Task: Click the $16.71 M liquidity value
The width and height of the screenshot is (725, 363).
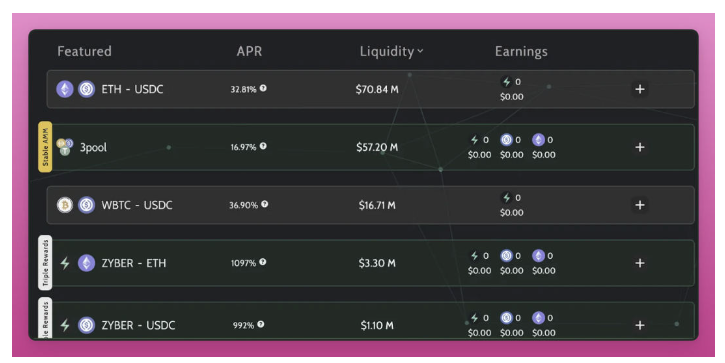Action: (x=377, y=205)
